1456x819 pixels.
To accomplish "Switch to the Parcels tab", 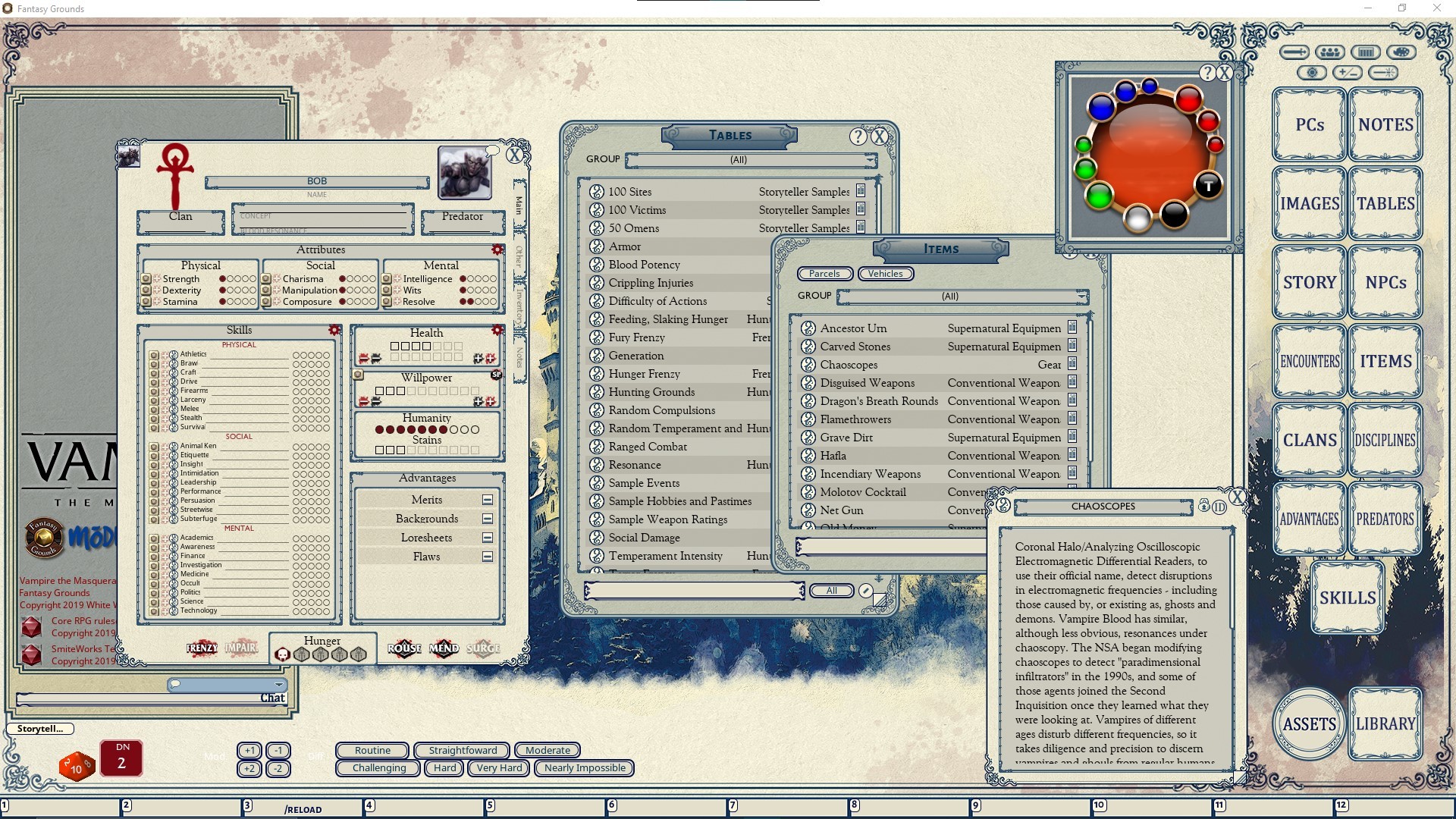I will 824,274.
